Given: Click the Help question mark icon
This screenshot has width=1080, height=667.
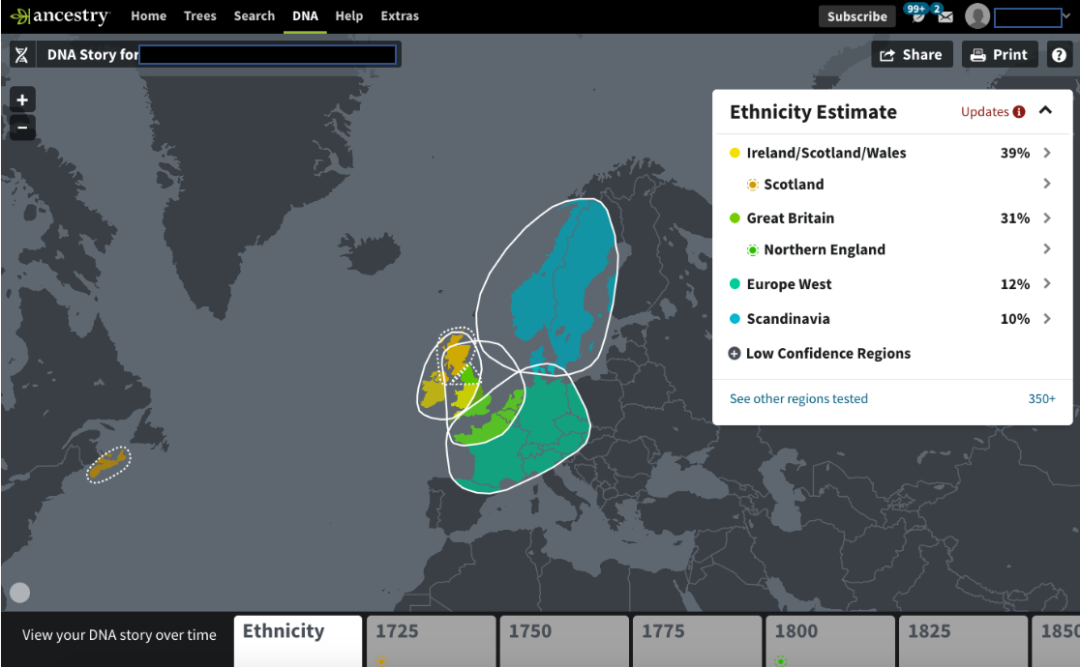Looking at the screenshot, I should pyautogui.click(x=1059, y=54).
